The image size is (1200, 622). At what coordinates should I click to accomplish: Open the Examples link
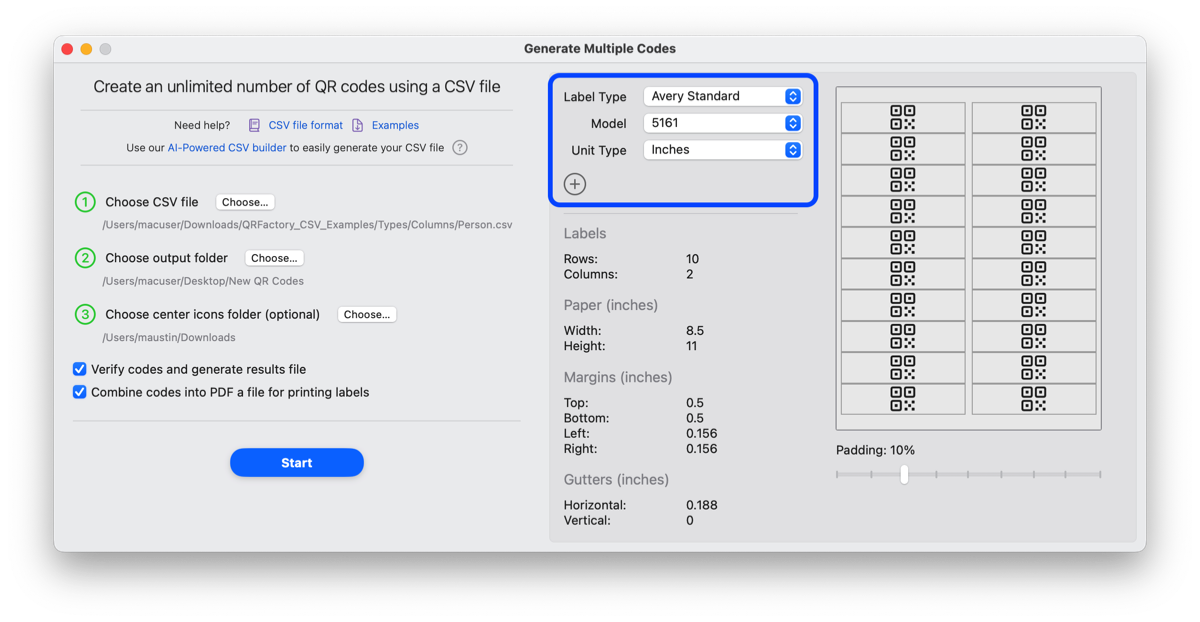click(395, 125)
